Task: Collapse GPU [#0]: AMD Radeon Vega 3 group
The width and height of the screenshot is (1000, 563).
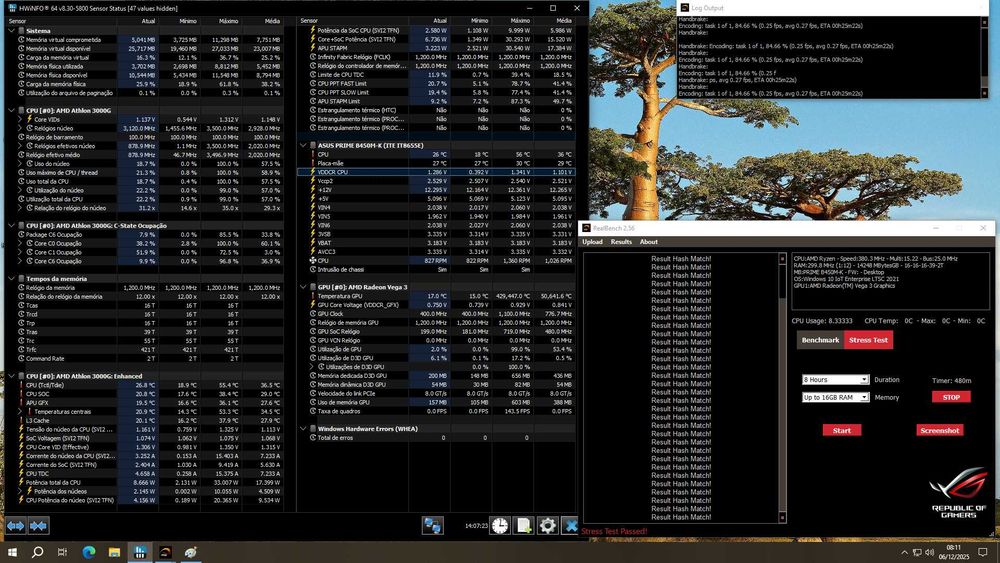Action: (304, 287)
